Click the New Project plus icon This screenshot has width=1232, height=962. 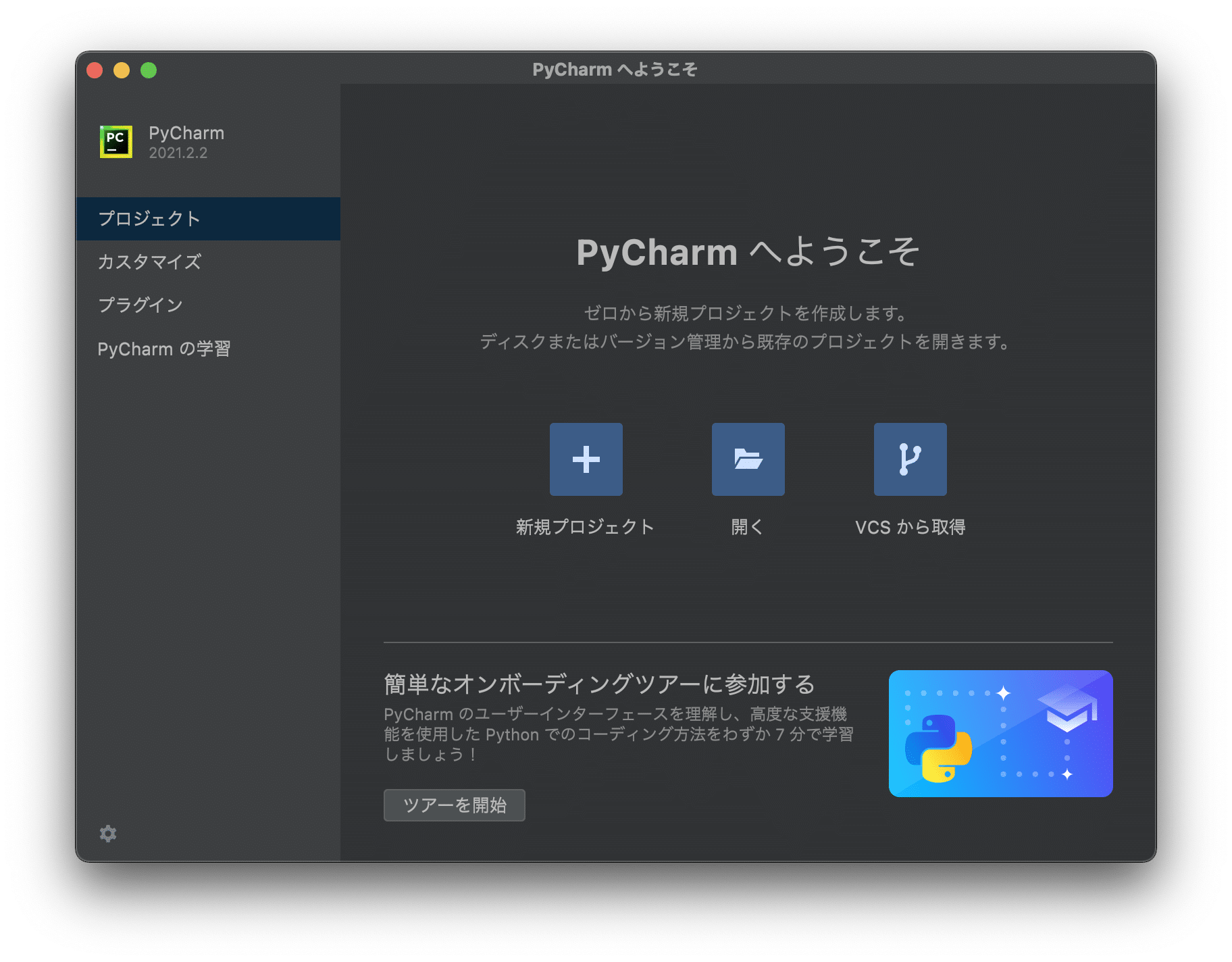coord(586,459)
